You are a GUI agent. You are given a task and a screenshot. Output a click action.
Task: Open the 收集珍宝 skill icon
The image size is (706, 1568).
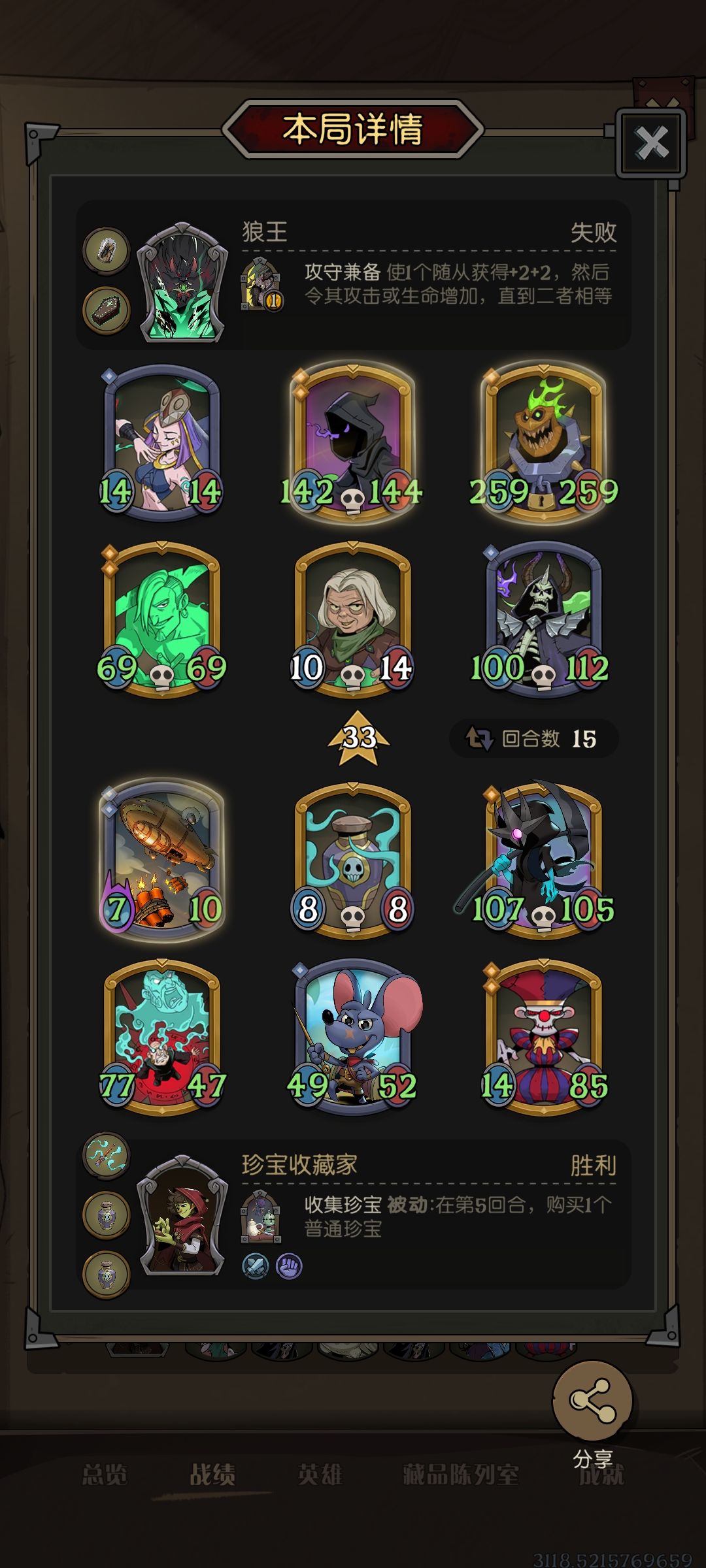point(261,1217)
